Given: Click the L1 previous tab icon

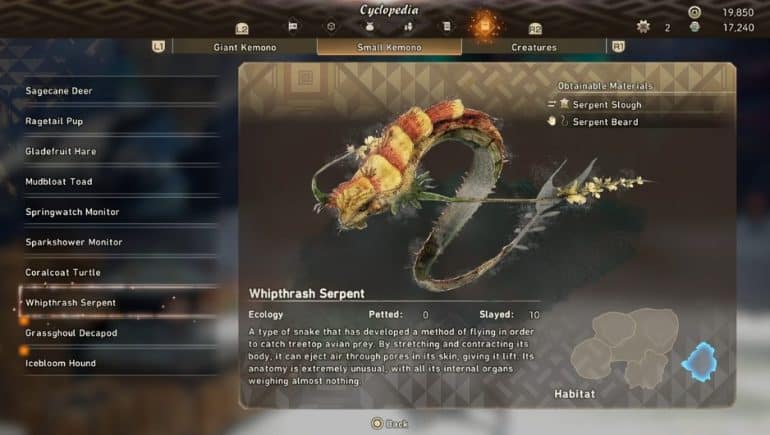Looking at the screenshot, I should (158, 47).
